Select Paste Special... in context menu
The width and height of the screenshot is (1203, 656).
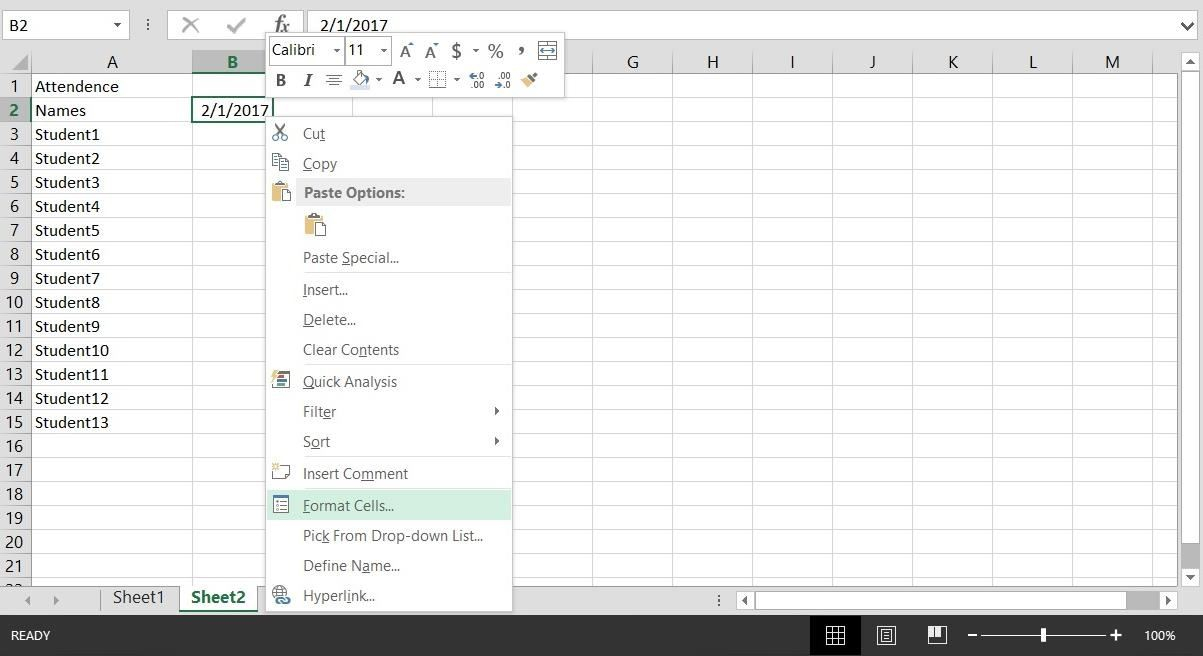click(x=350, y=258)
